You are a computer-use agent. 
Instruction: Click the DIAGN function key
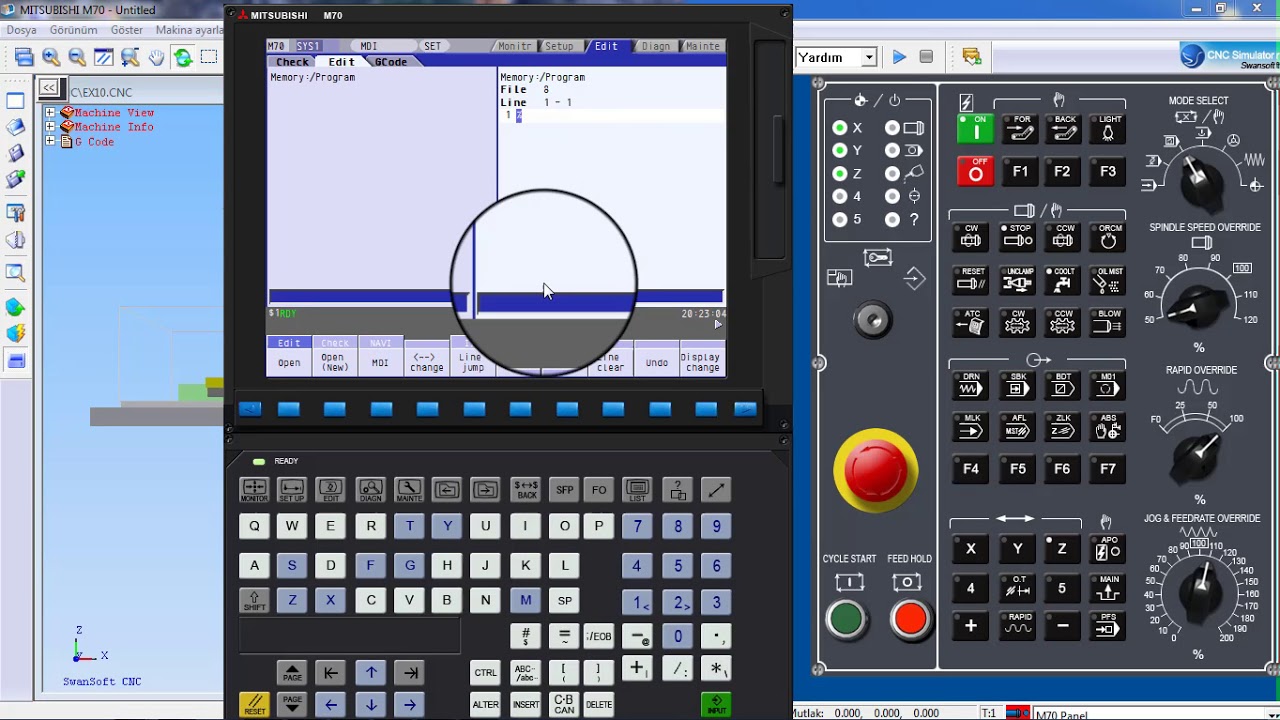(x=370, y=489)
